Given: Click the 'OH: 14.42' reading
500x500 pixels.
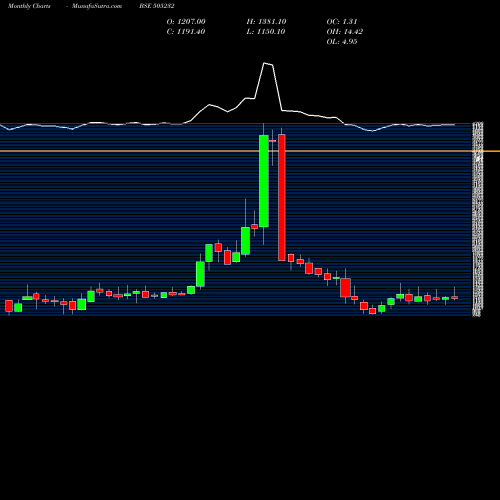Looking at the screenshot, I should pyautogui.click(x=345, y=31).
